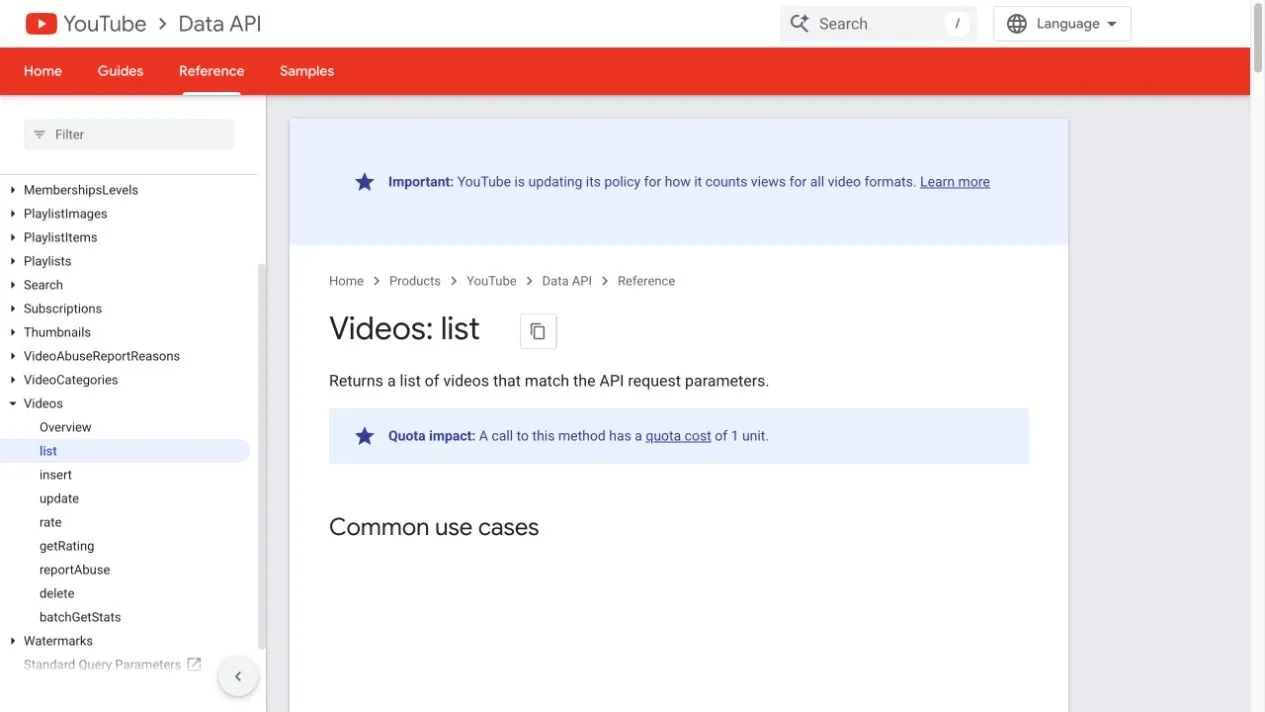The image size is (1265, 712).
Task: Expand the VideoAbuseReportReasons section
Action: 13,356
